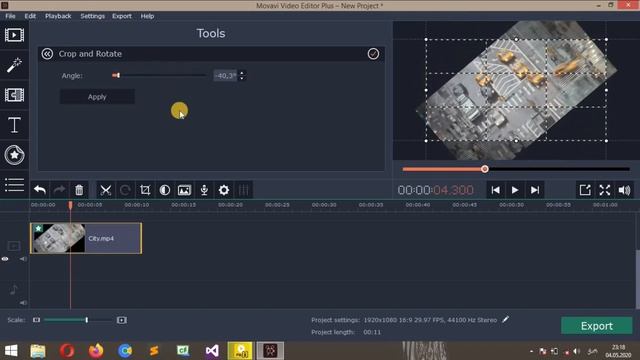This screenshot has height=360, width=640.
Task: Open the Edit menu
Action: tap(30, 16)
